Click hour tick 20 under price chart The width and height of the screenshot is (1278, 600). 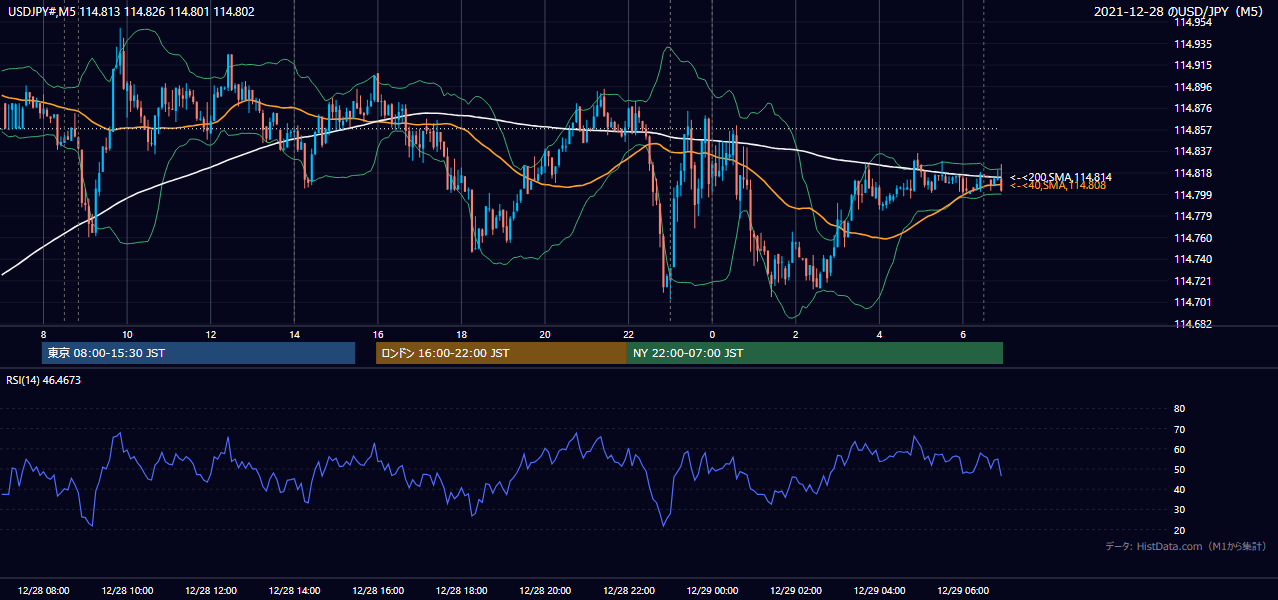pos(545,334)
